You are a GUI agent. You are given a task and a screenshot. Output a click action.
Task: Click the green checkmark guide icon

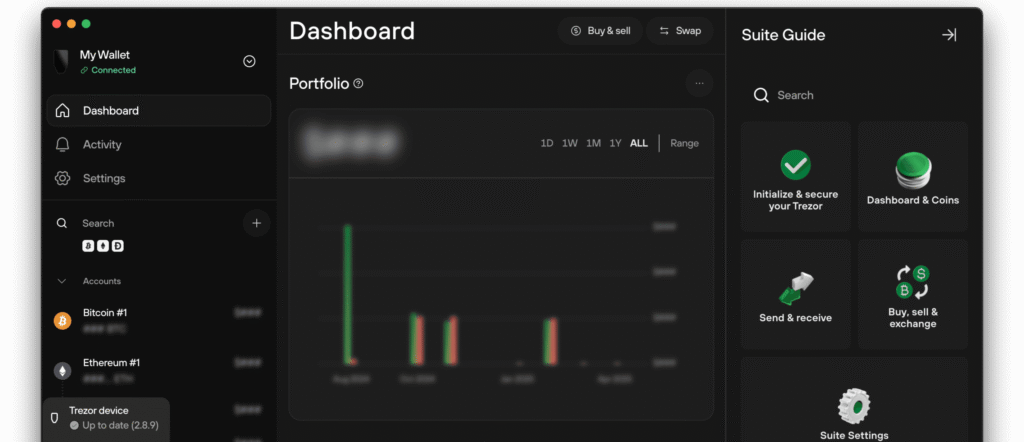(795, 165)
